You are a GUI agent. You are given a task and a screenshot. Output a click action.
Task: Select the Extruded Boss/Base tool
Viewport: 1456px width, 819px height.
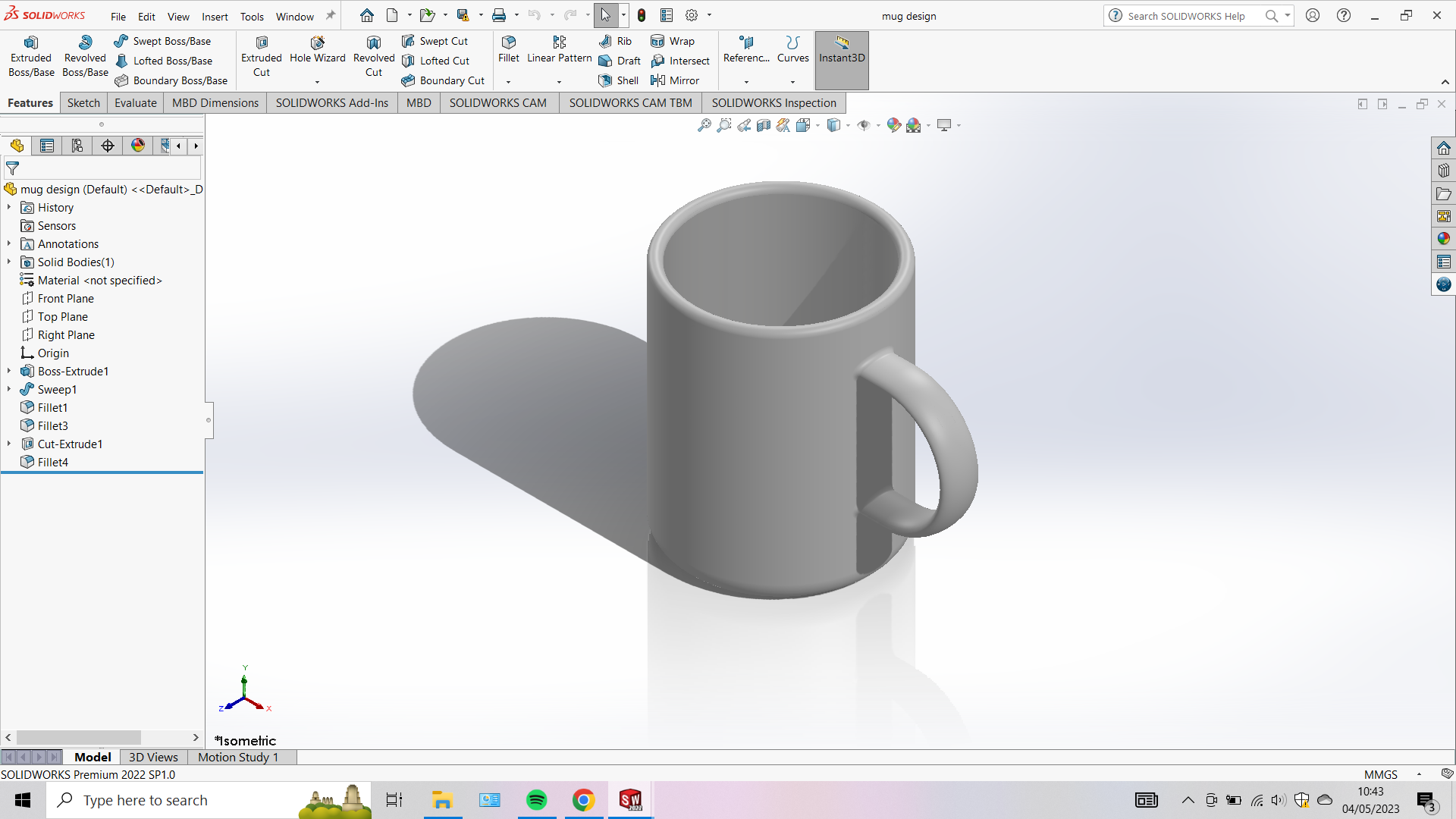[31, 57]
